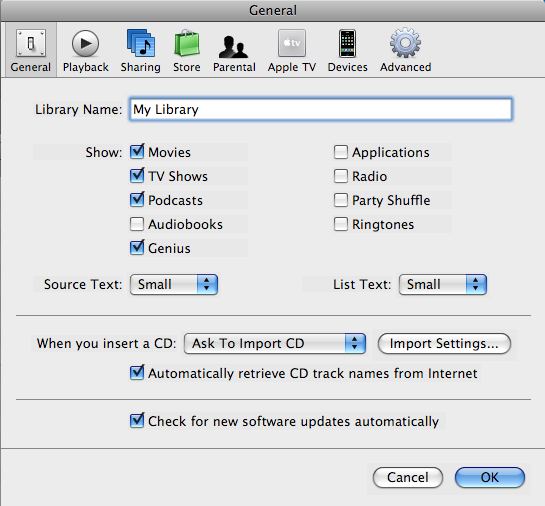Viewport: 545px width, 506px height.
Task: Switch to the Sharing preferences icon
Action: 140,51
